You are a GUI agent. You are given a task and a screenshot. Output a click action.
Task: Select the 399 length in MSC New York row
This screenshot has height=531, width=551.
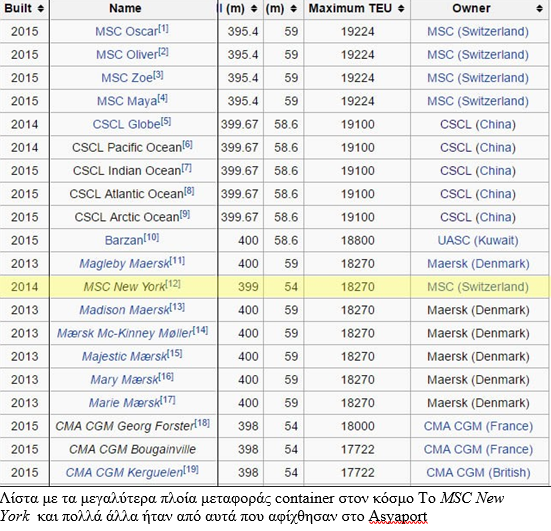(x=248, y=287)
